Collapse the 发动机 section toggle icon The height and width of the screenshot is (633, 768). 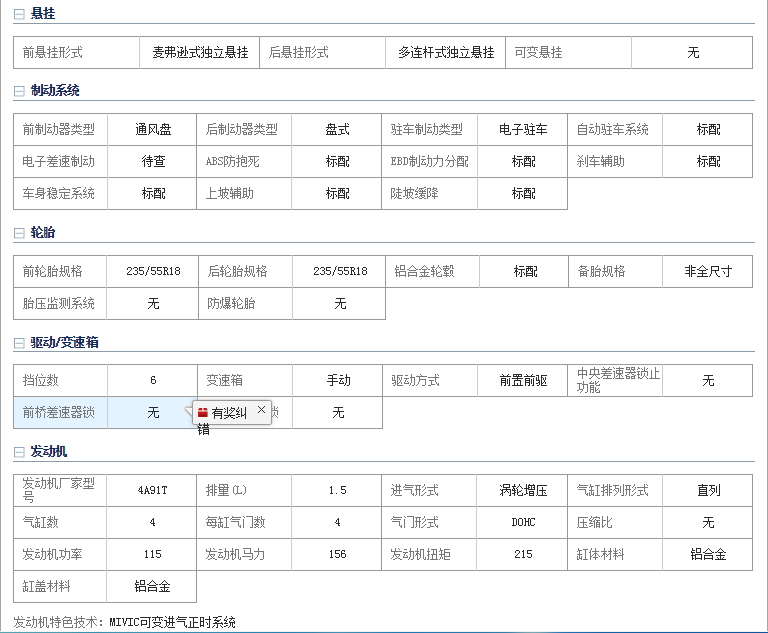click(19, 452)
